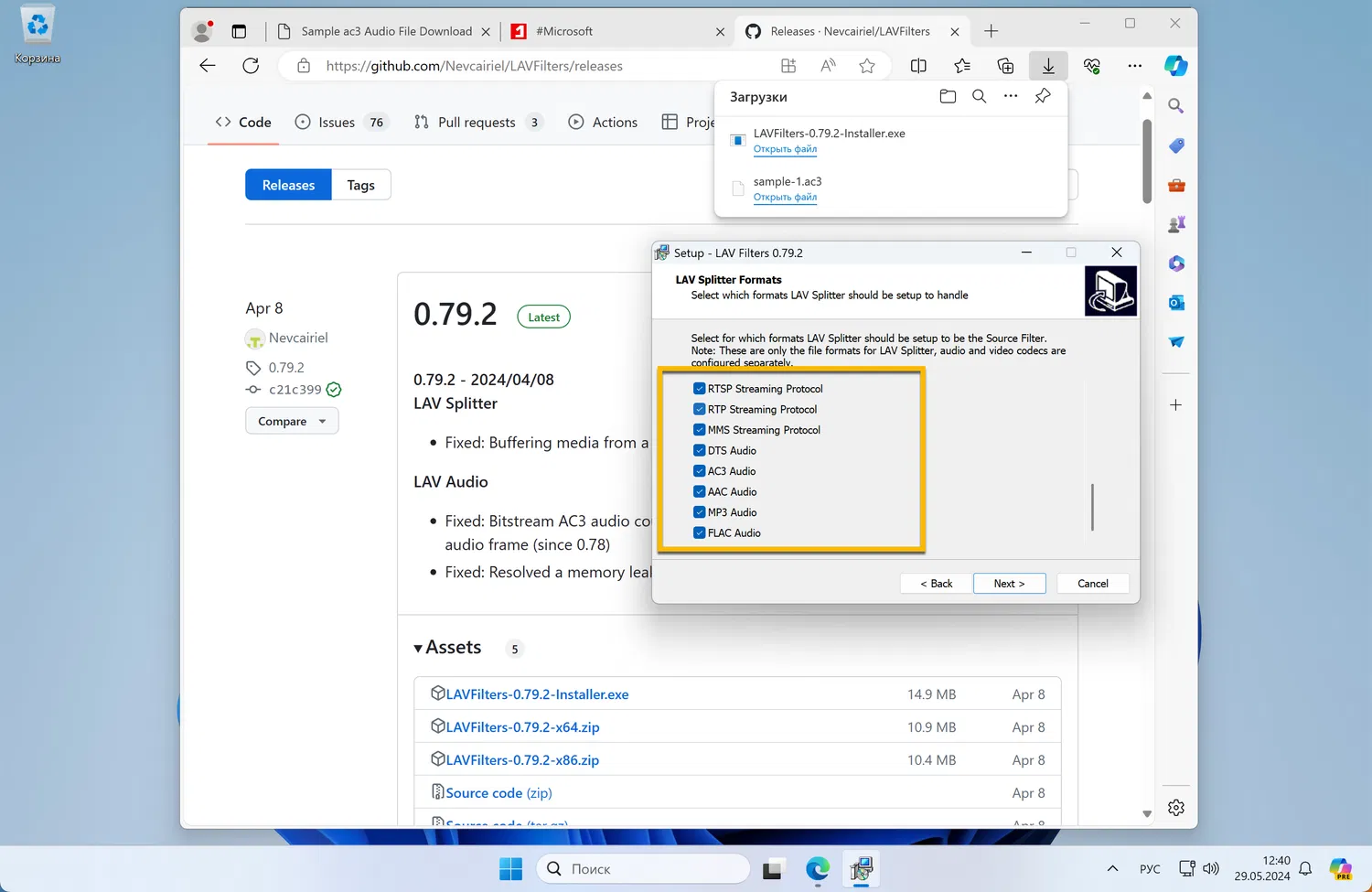Reload the GitHub releases page
1372x892 pixels.
point(251,66)
